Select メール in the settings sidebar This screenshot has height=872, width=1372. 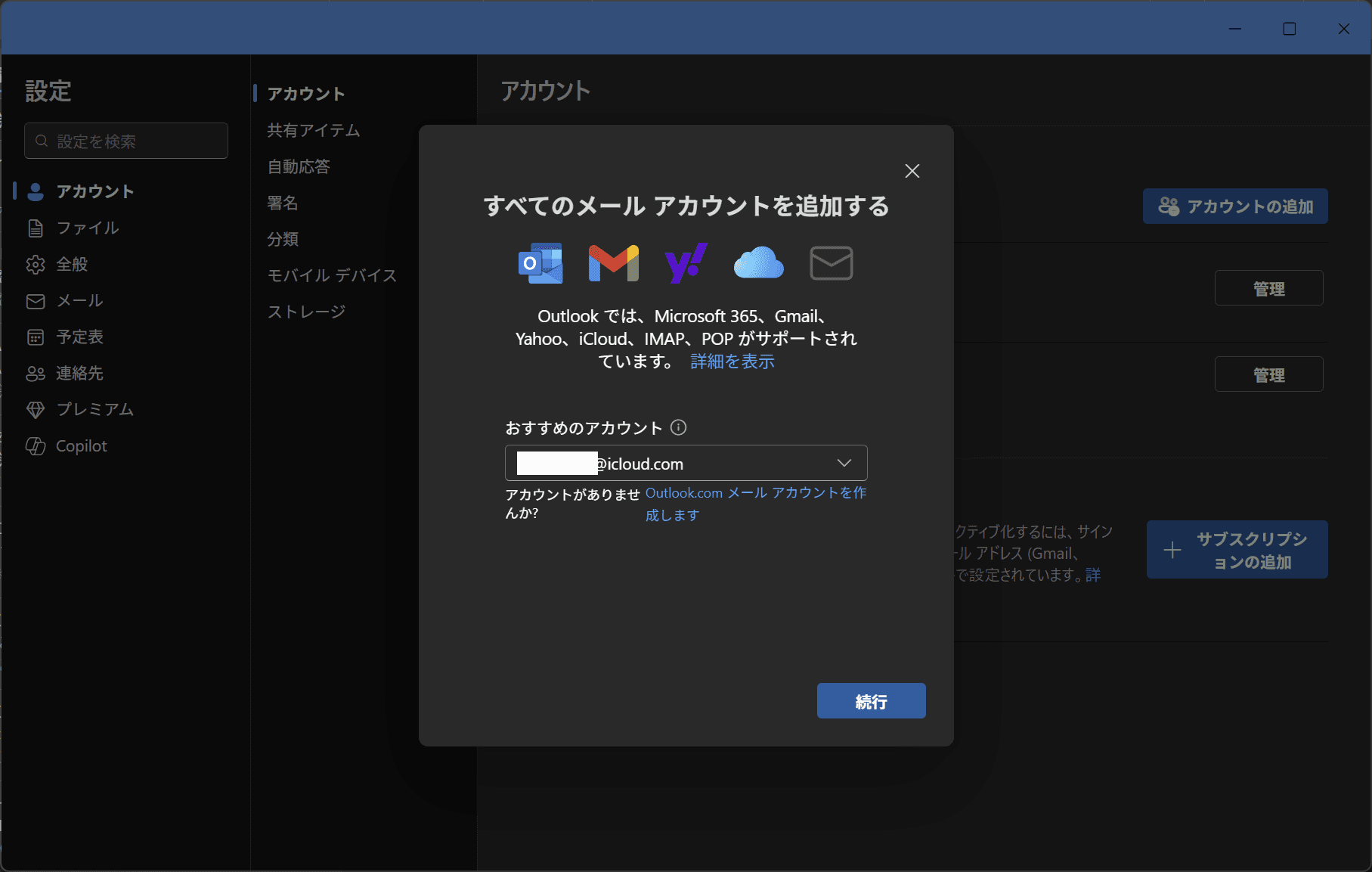[x=79, y=301]
